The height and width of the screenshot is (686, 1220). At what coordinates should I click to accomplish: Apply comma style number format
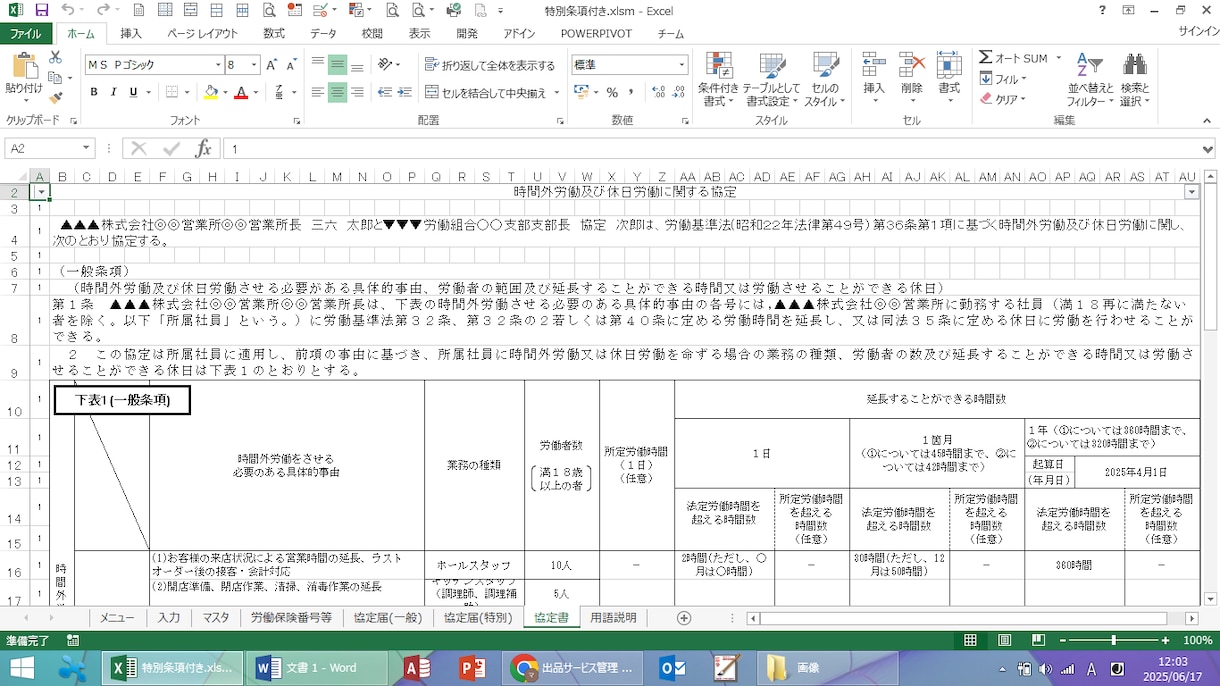(x=633, y=92)
